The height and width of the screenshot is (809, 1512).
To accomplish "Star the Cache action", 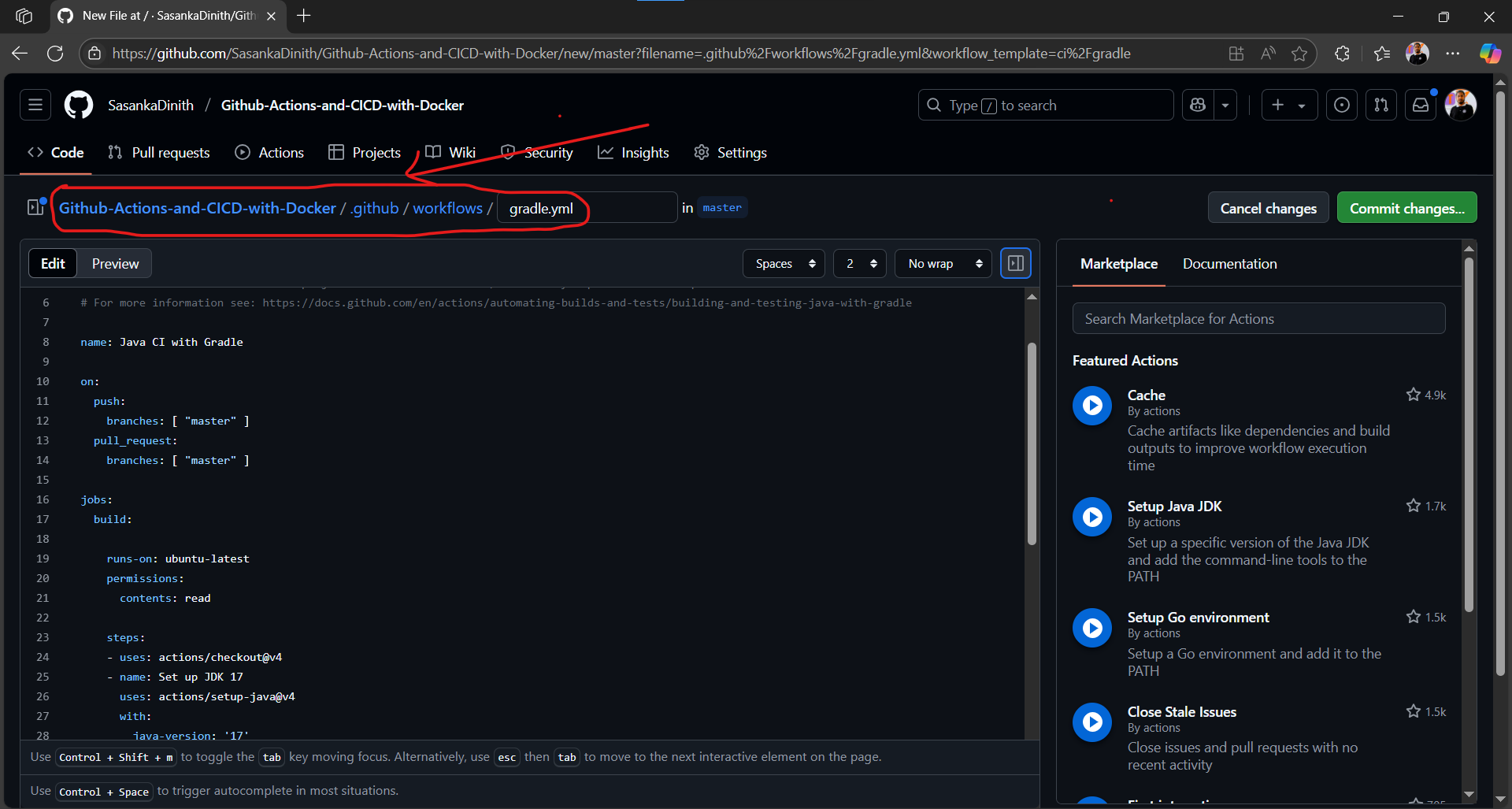I will pyautogui.click(x=1413, y=395).
